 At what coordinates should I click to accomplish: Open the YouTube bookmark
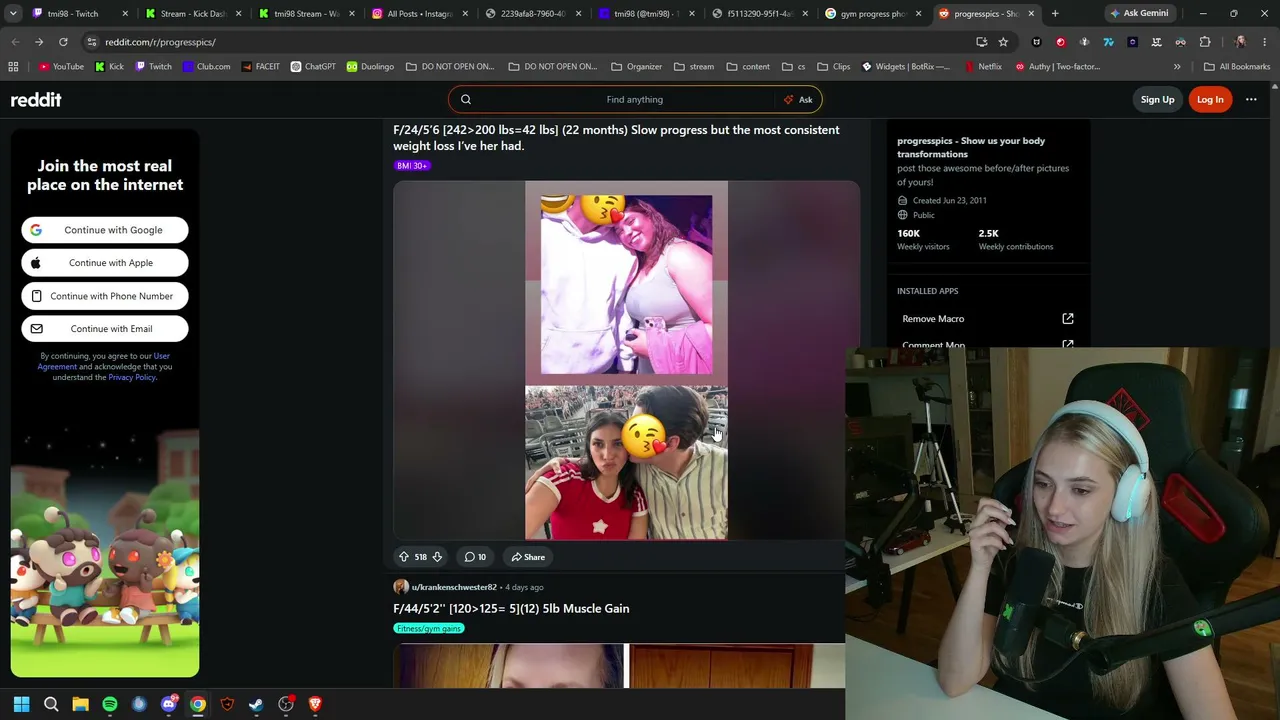click(61, 67)
